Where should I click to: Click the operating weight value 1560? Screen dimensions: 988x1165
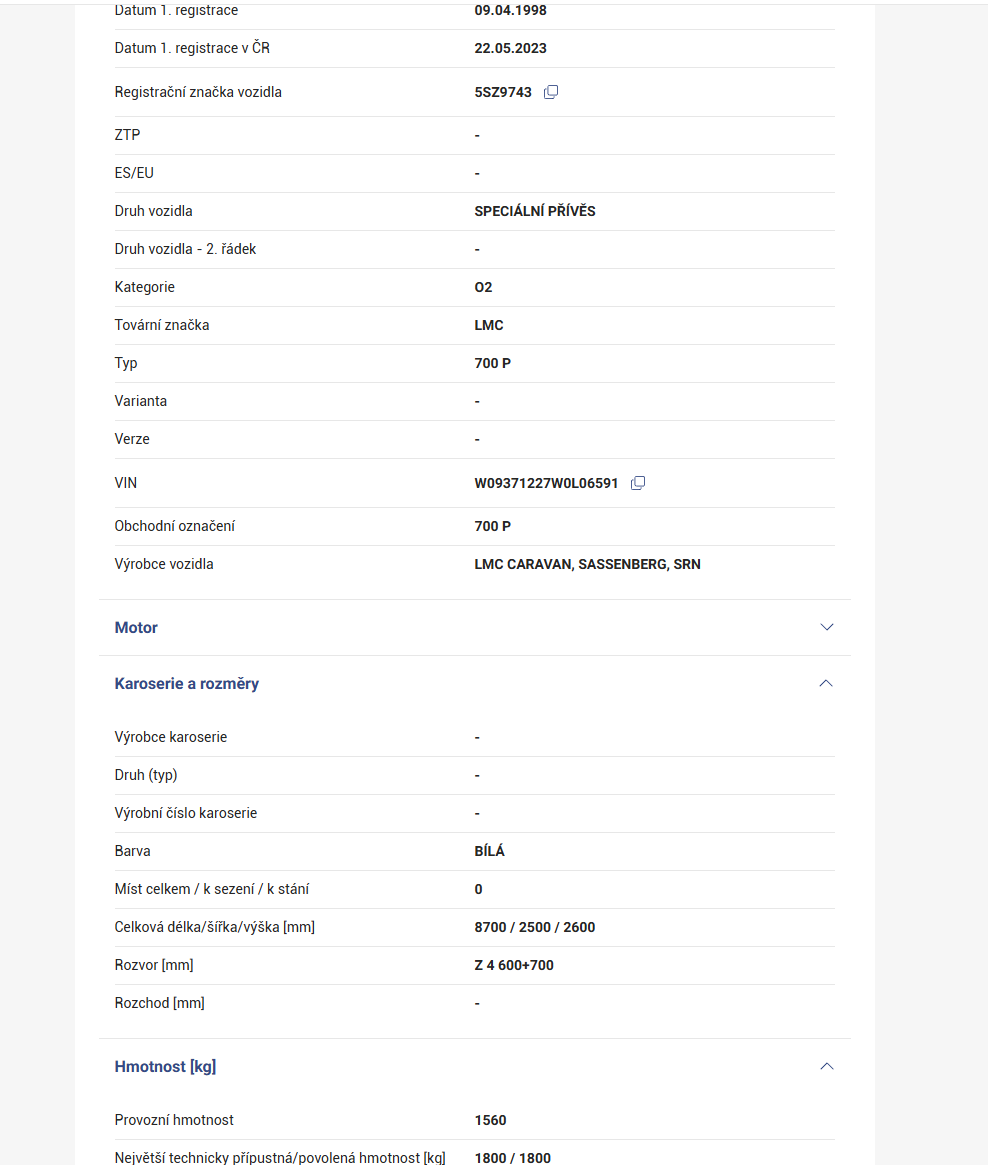point(490,1121)
